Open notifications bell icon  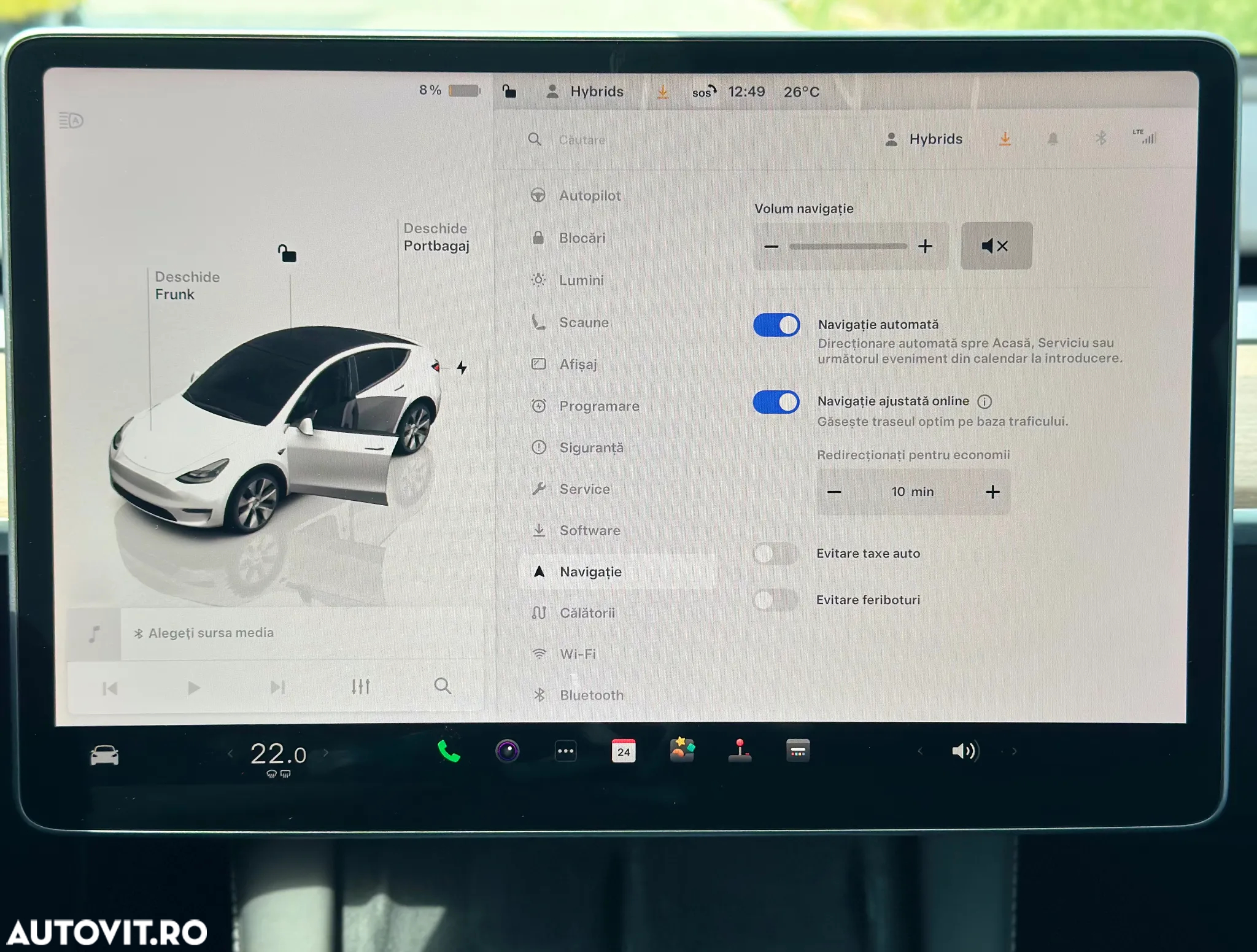tap(1053, 139)
